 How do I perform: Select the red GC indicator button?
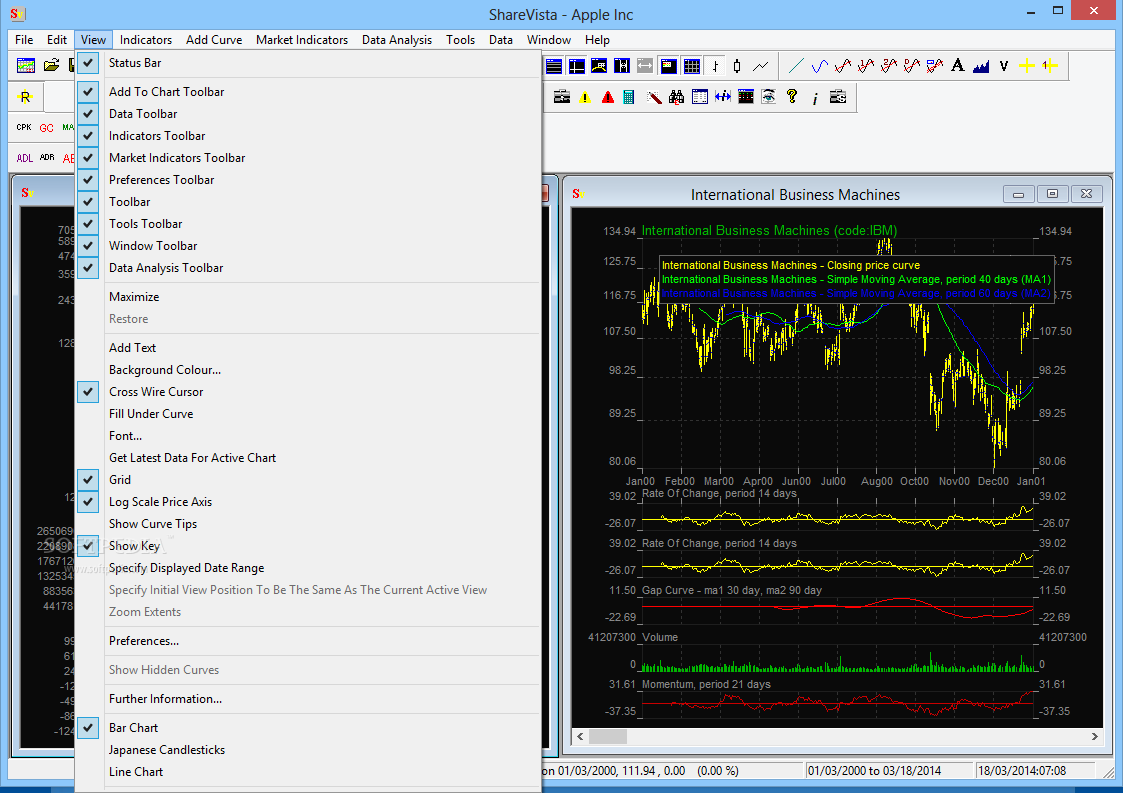point(47,128)
